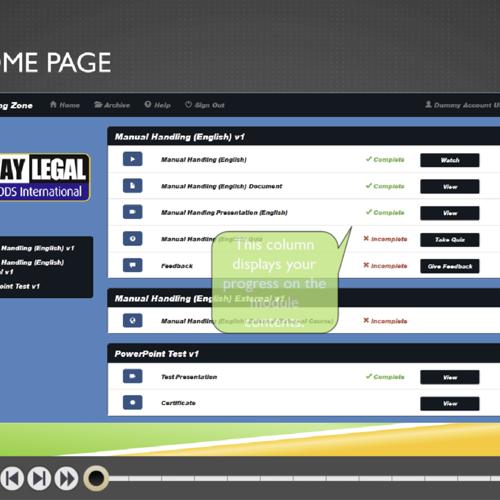This screenshot has height=500, width=500.
Task: Click the Take Quiz button
Action: click(450, 240)
